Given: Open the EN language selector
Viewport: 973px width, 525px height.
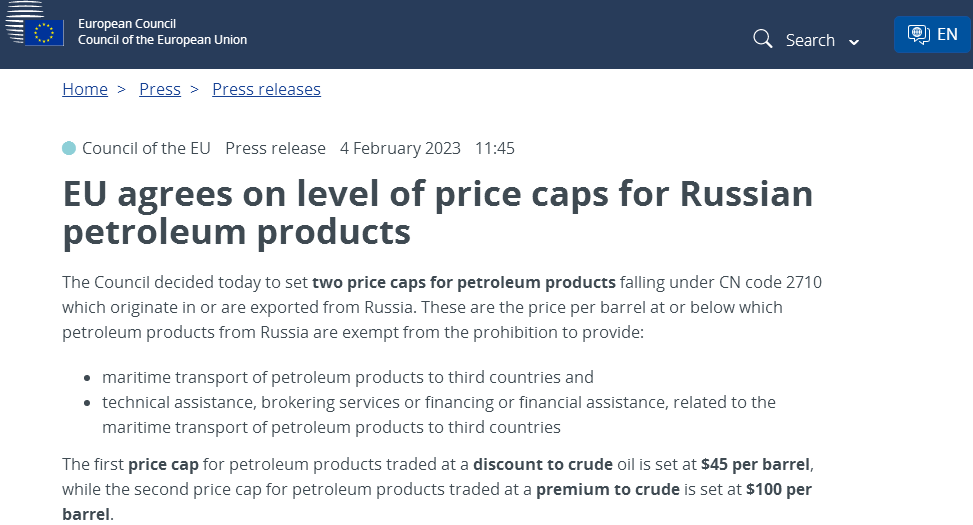Looking at the screenshot, I should (946, 34).
